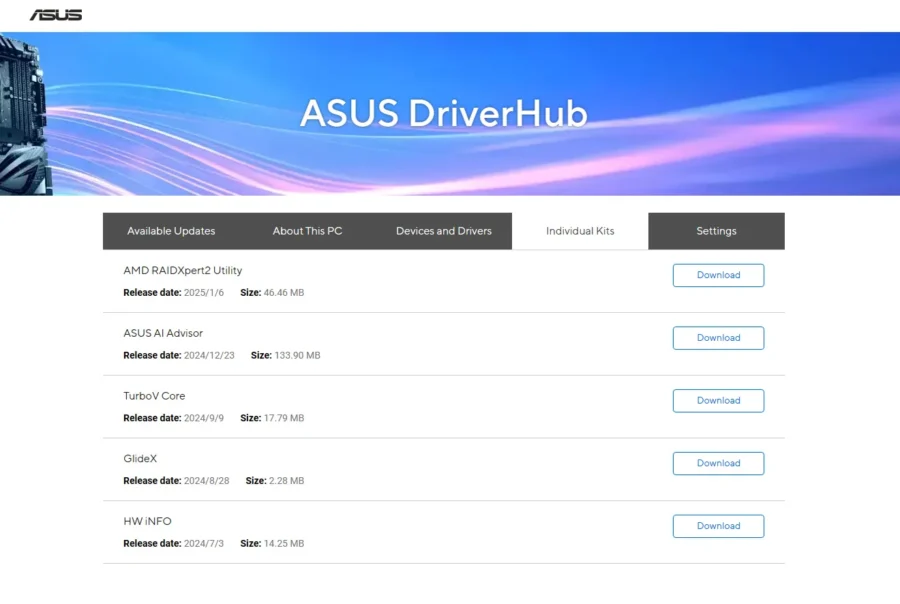Click the 2.28 MB size value

(x=286, y=480)
